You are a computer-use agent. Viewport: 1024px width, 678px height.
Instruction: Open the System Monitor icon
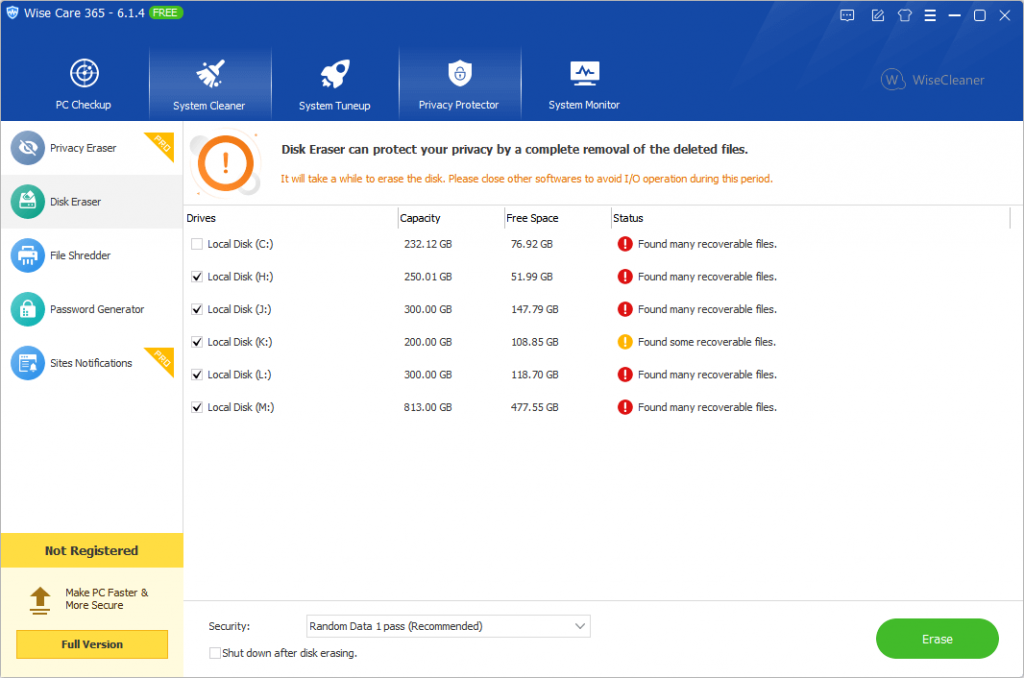pyautogui.click(x=584, y=74)
